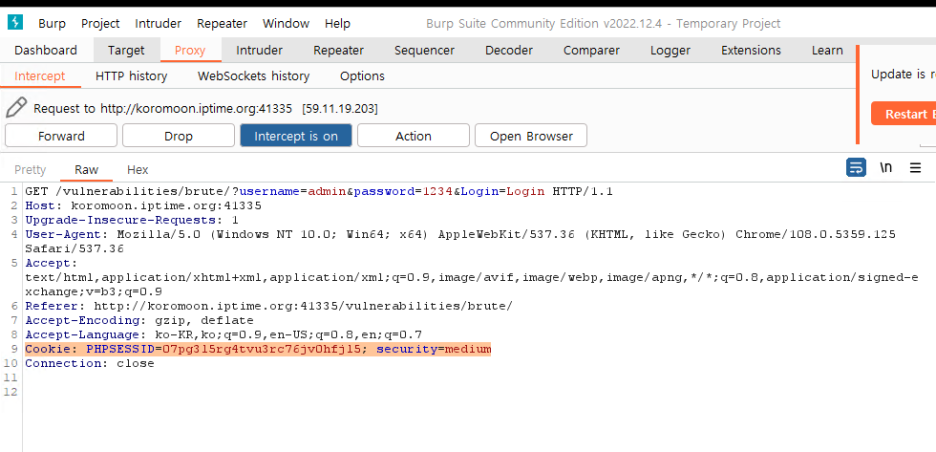Click the GET request line in editor
The height and width of the screenshot is (452, 936).
[319, 192]
